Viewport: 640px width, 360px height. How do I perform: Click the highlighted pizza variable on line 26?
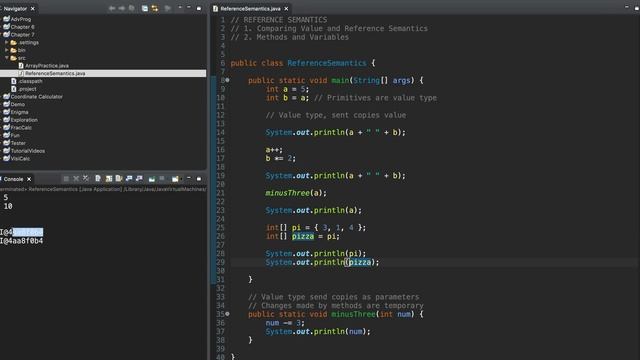point(303,236)
